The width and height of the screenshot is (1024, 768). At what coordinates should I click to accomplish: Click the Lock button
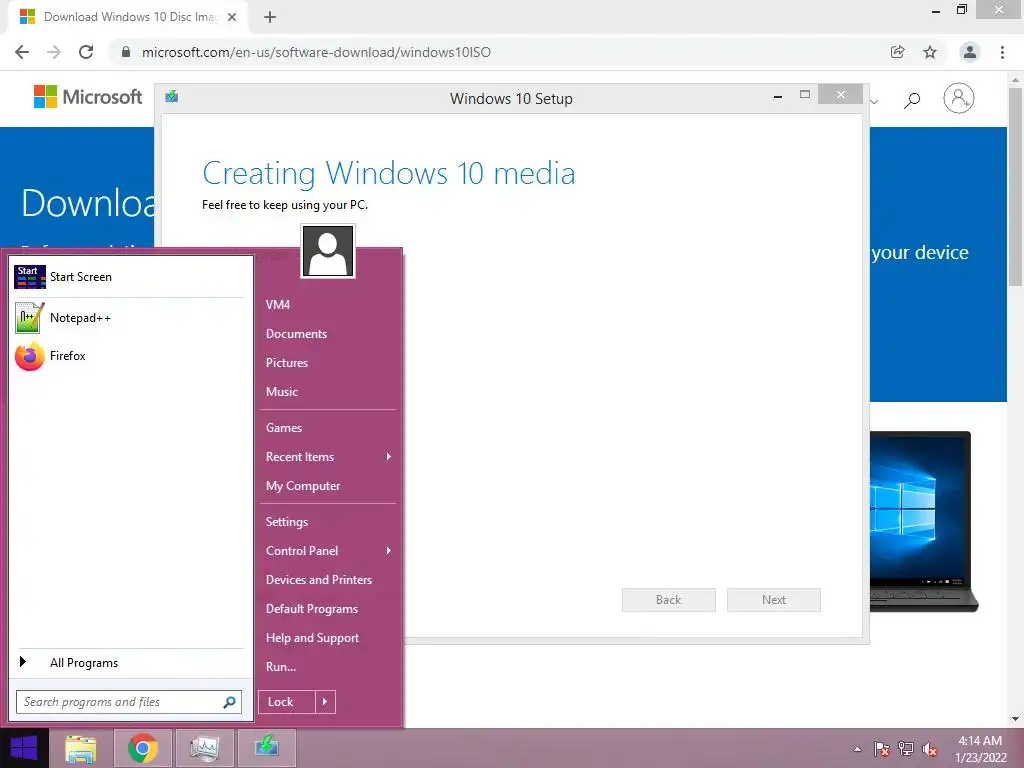287,702
